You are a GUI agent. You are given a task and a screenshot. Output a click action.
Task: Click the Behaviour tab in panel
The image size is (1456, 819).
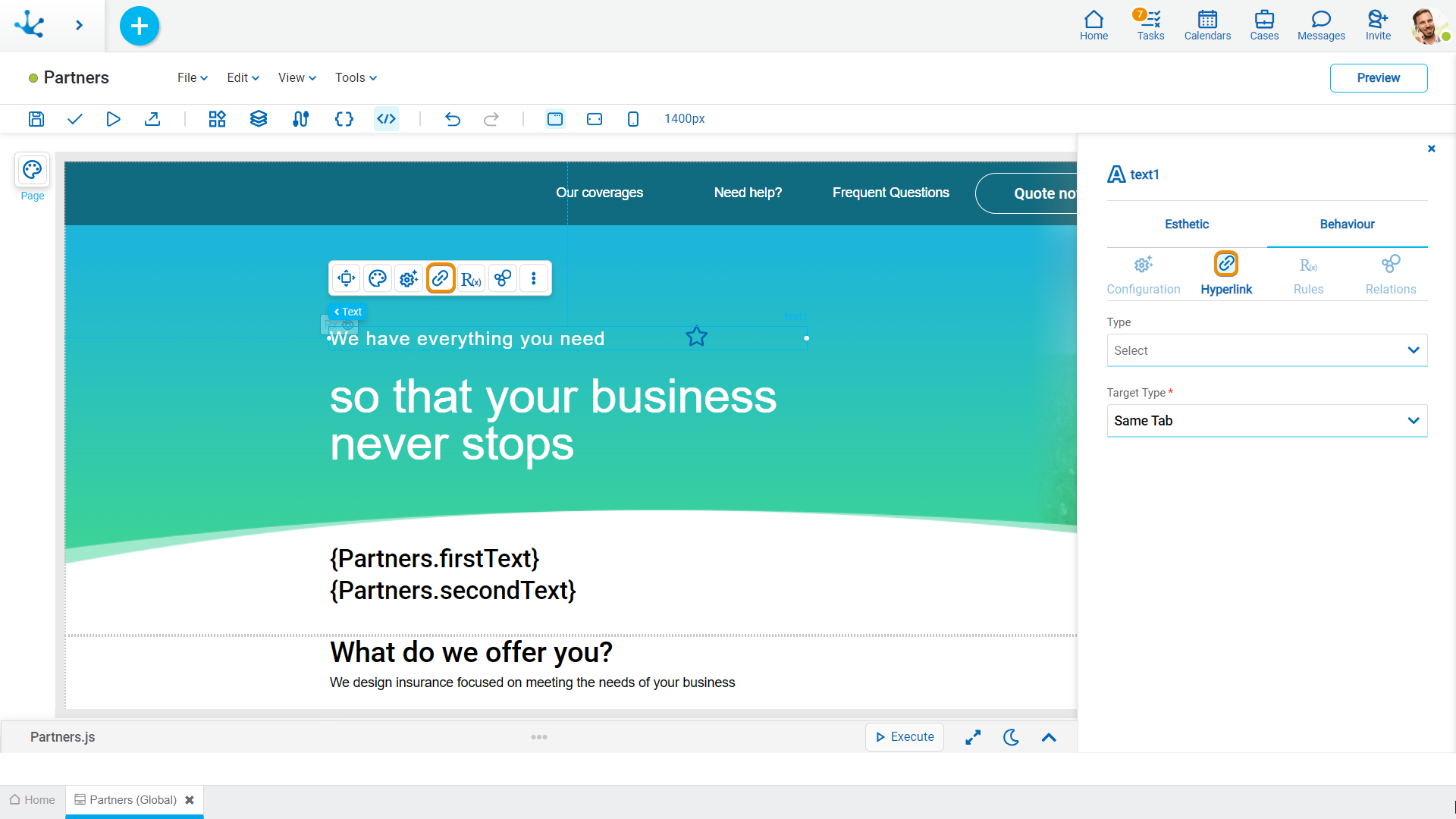click(x=1347, y=224)
